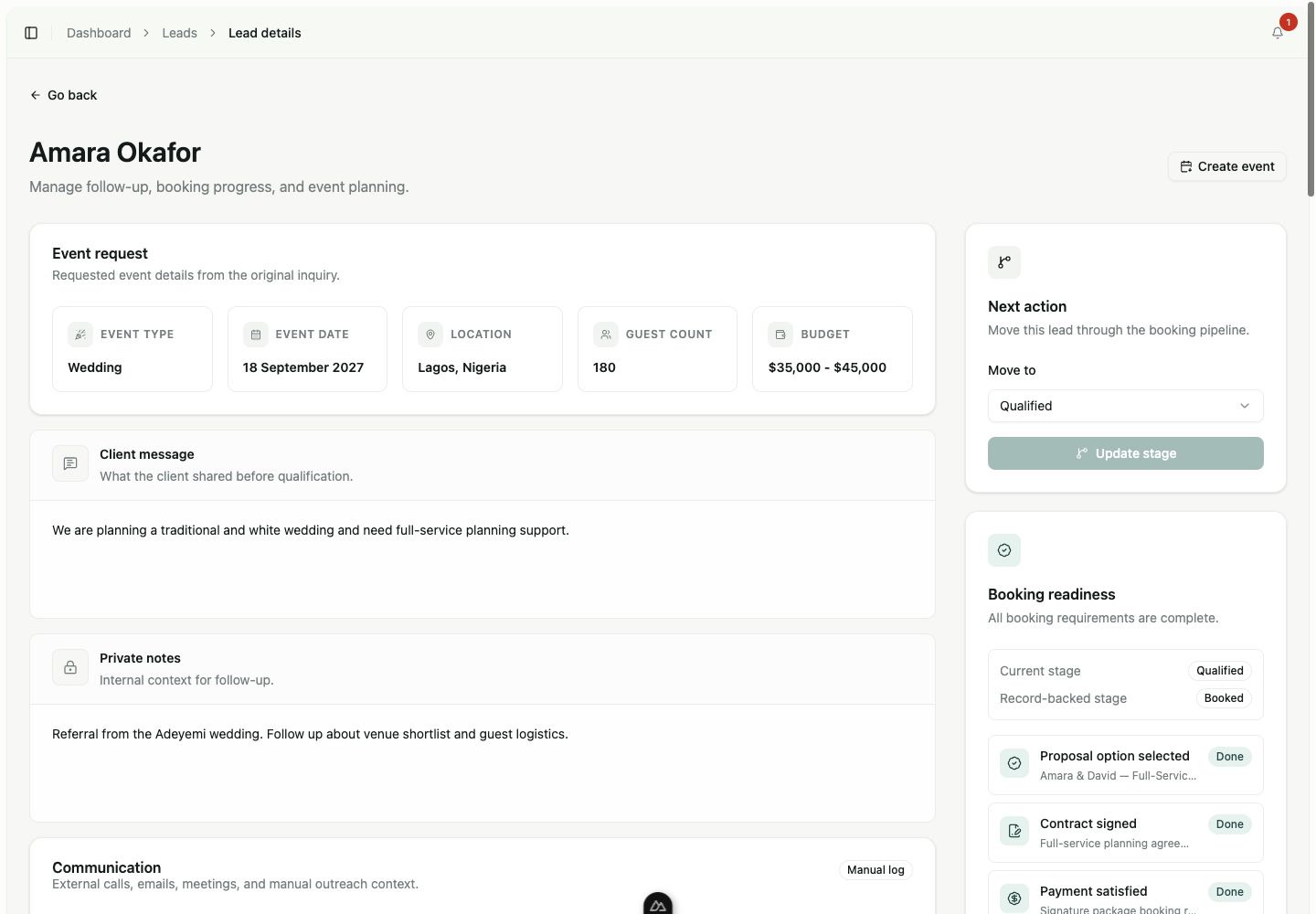The image size is (1316, 914).
Task: Click the Record-backed stage label
Action: tap(1064, 698)
